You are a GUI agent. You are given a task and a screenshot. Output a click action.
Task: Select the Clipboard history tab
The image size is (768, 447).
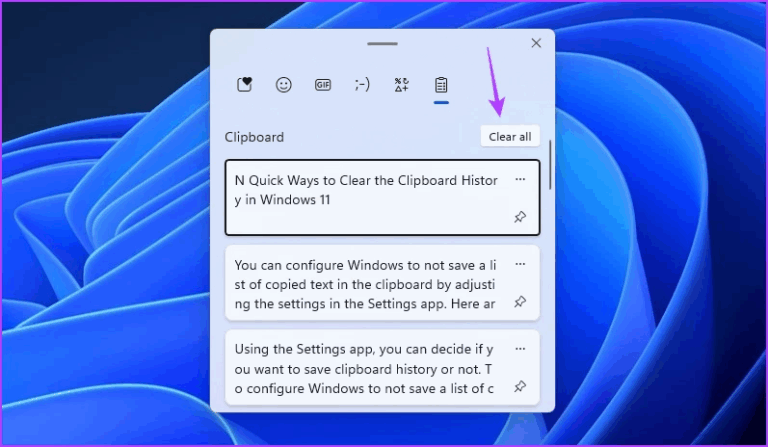point(441,85)
